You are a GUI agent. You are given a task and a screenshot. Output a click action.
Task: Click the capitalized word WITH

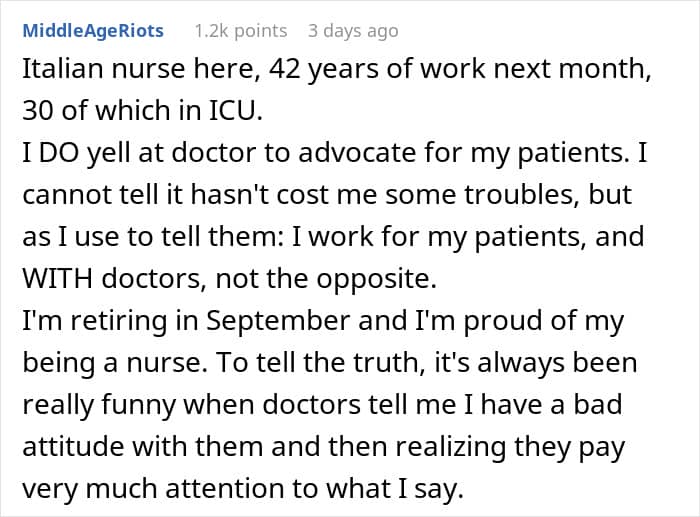pos(58,279)
